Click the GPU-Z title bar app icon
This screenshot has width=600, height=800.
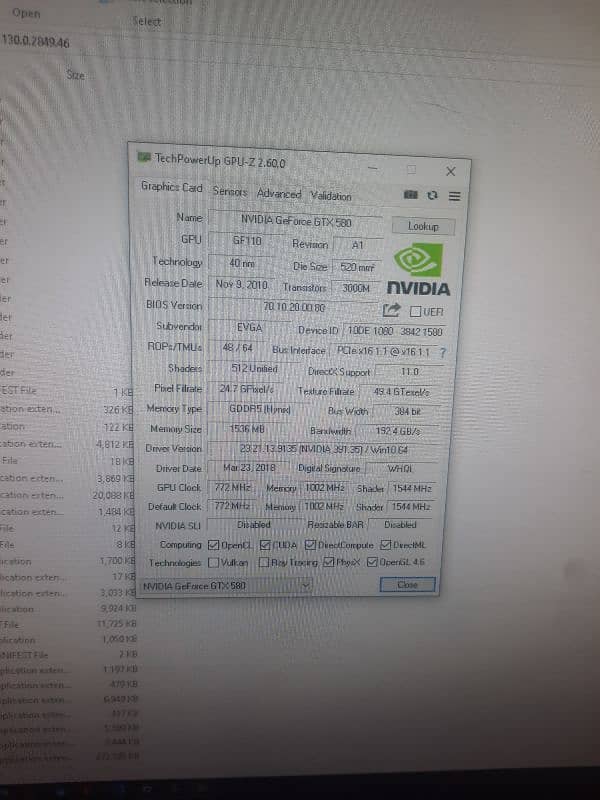pos(144,157)
